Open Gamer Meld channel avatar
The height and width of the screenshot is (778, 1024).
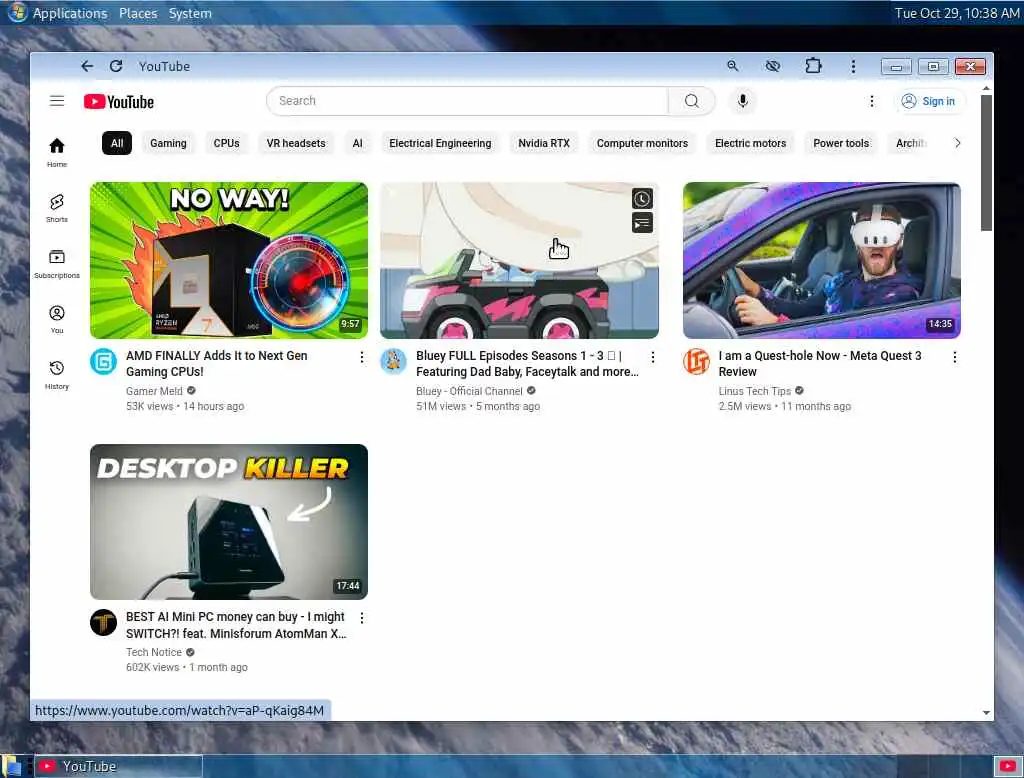pos(103,361)
